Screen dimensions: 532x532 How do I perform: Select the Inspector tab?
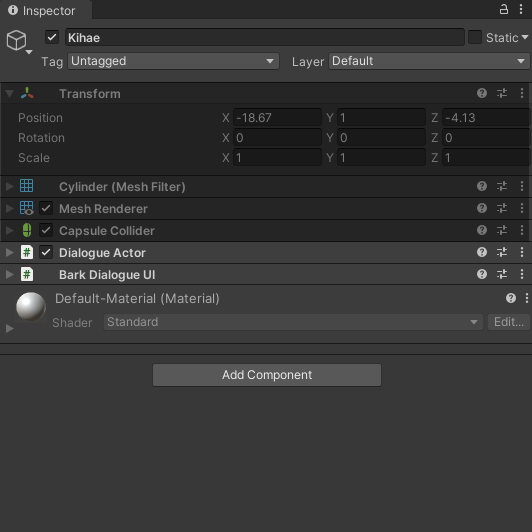(x=42, y=11)
